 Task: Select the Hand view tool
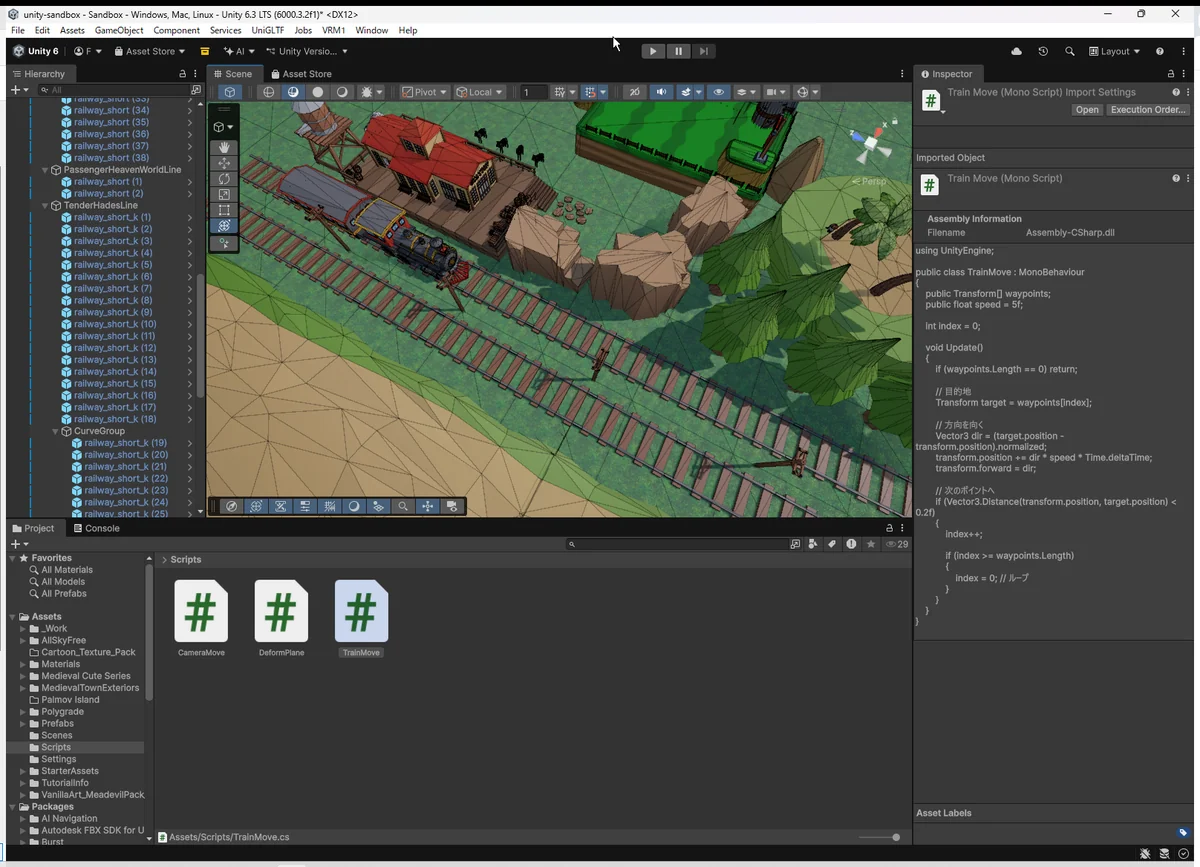224,147
